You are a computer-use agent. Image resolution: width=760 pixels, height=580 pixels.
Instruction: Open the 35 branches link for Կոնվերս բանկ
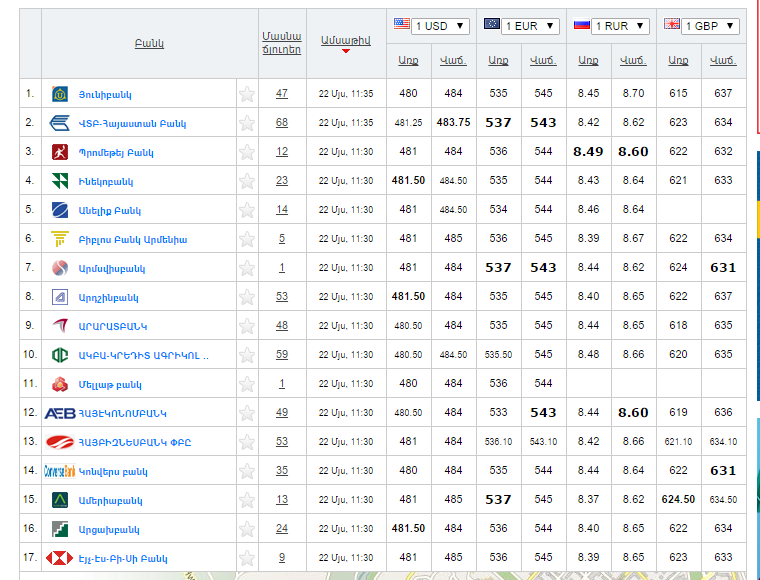click(282, 470)
